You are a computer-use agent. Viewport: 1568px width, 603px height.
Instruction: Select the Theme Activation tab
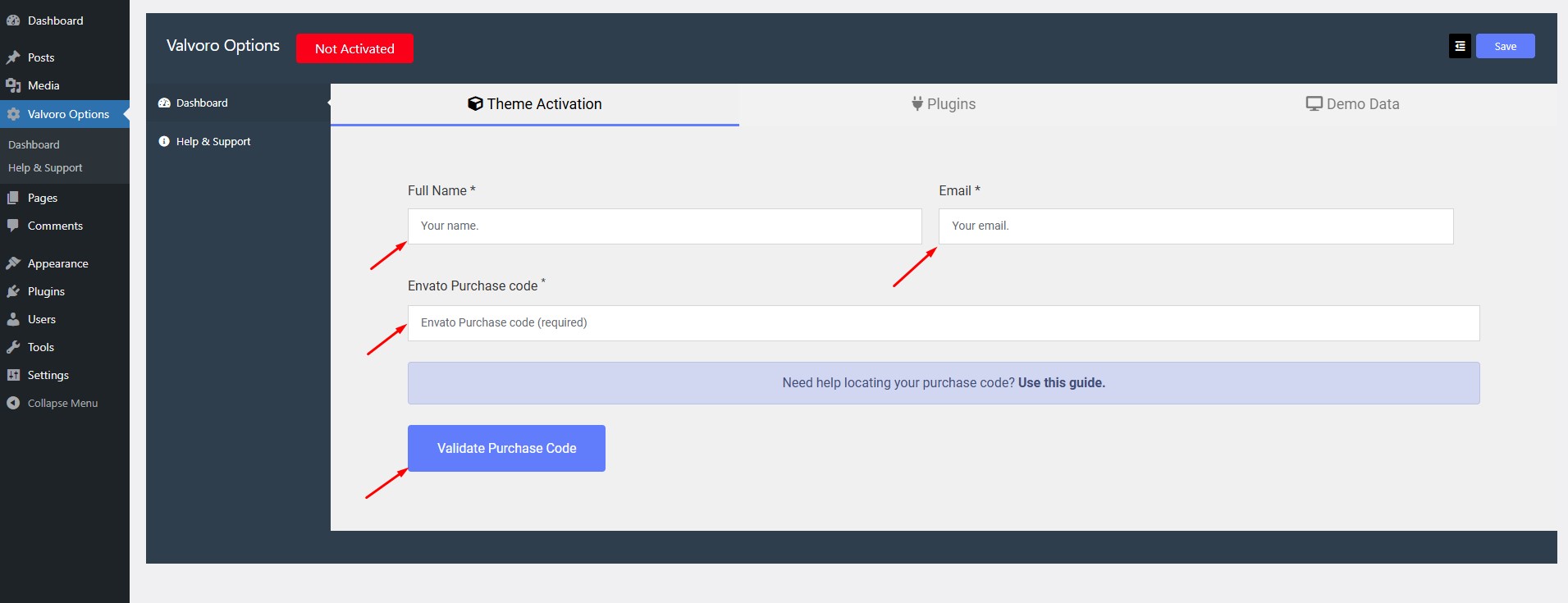pyautogui.click(x=535, y=104)
